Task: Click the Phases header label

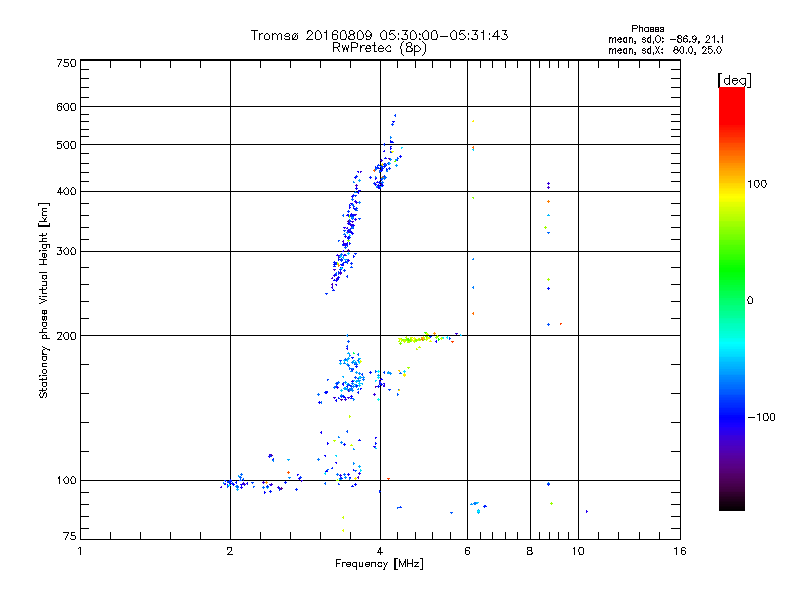Action: pyautogui.click(x=647, y=29)
